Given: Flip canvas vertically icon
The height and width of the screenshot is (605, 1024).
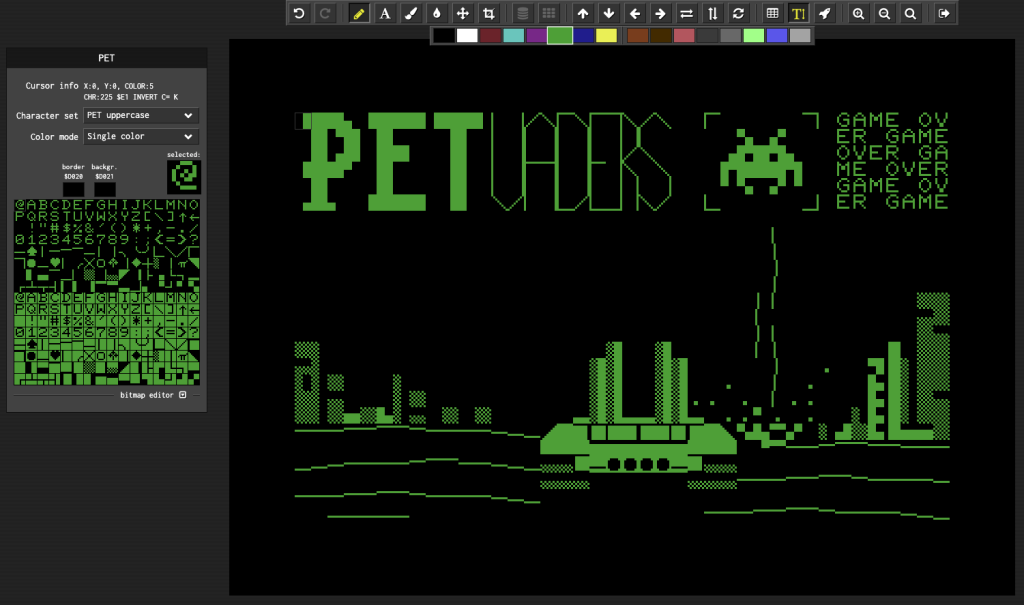Looking at the screenshot, I should tap(712, 13).
